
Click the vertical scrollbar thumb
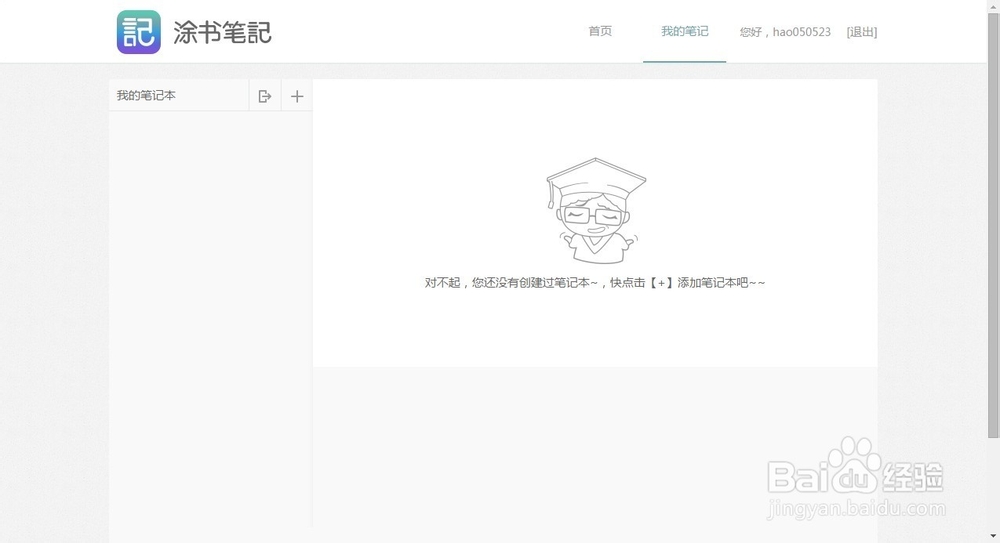(x=993, y=225)
